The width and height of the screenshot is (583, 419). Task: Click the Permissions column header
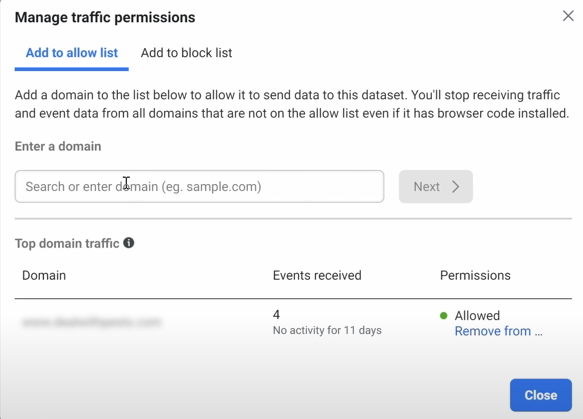475,275
